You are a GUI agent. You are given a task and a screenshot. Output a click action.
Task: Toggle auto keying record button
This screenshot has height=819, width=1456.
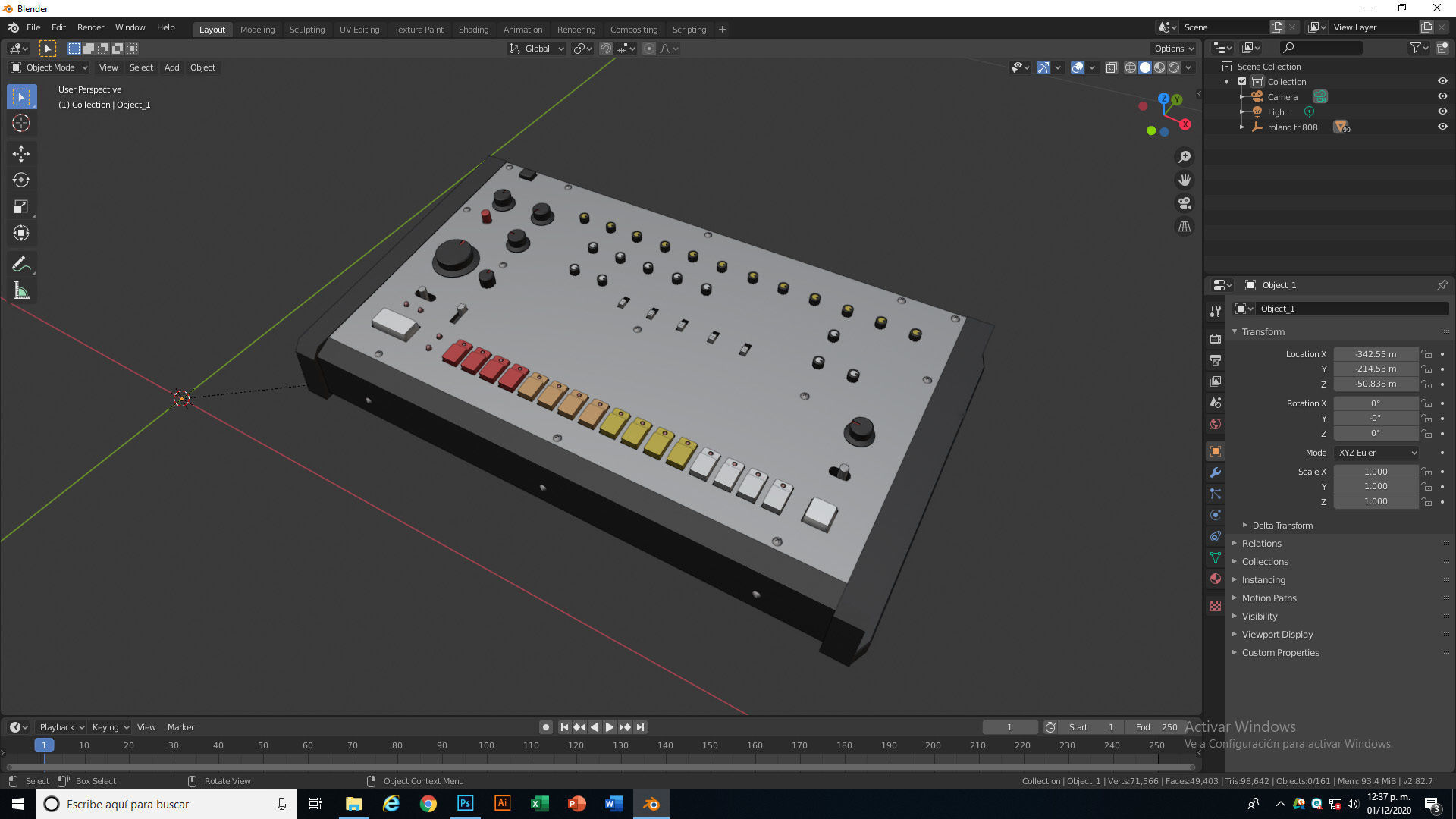(545, 727)
